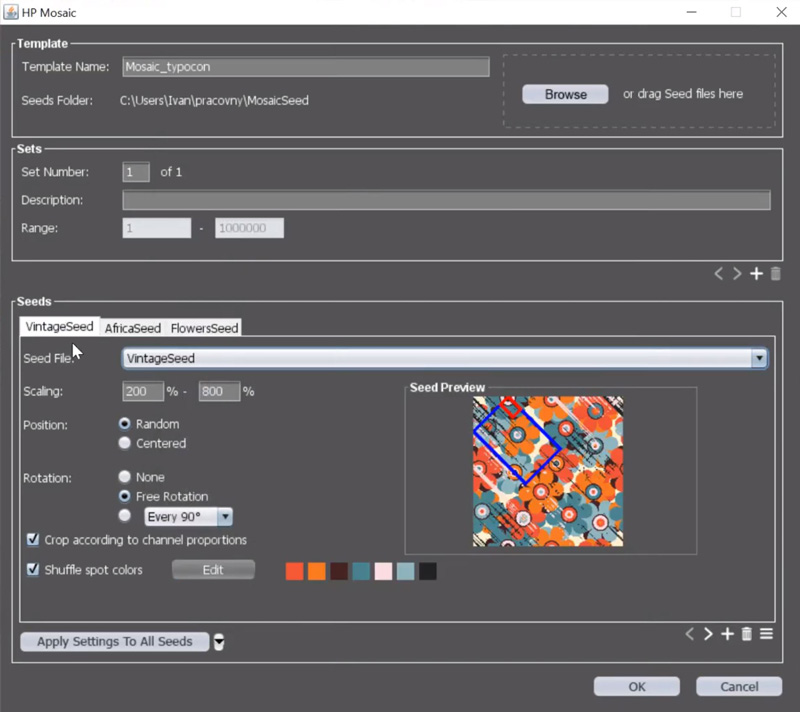Click the maximum Scaling field showing 800
Viewport: 800px width, 712px height.
(x=219, y=391)
